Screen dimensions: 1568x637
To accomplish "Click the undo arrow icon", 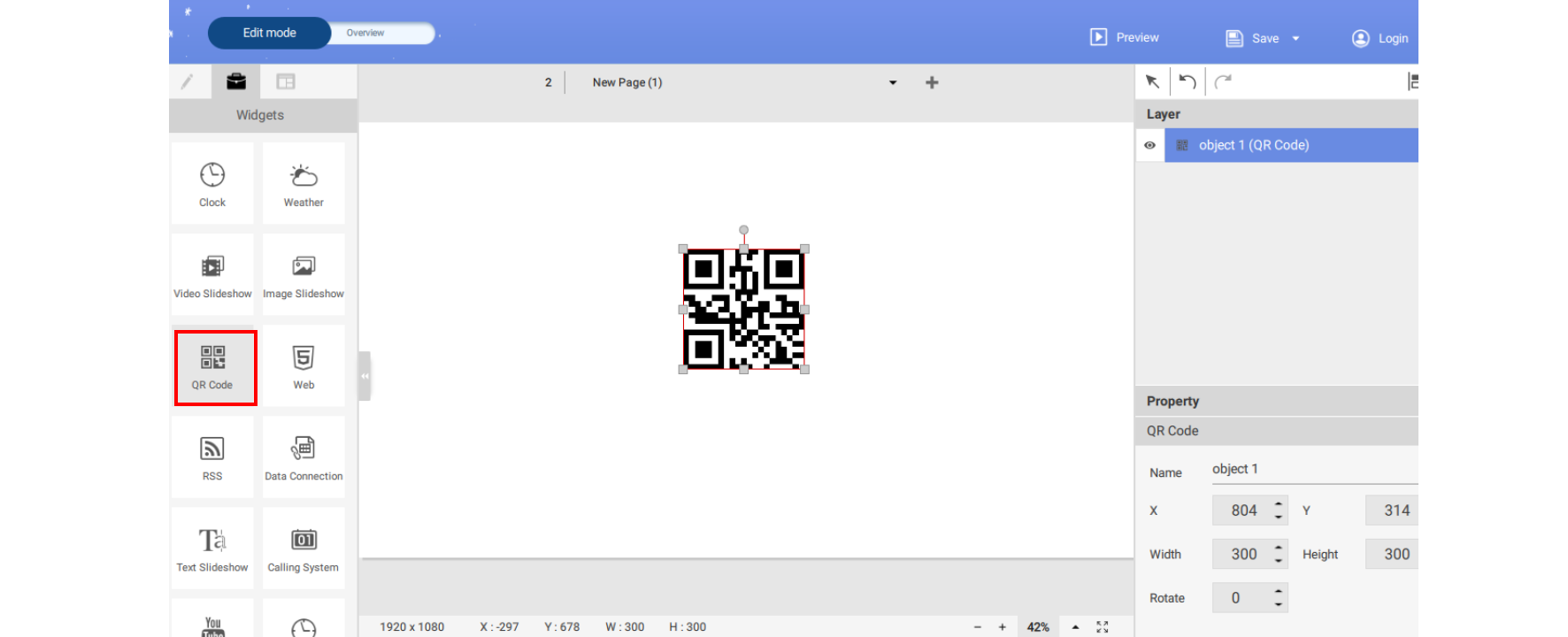I will click(x=1188, y=81).
